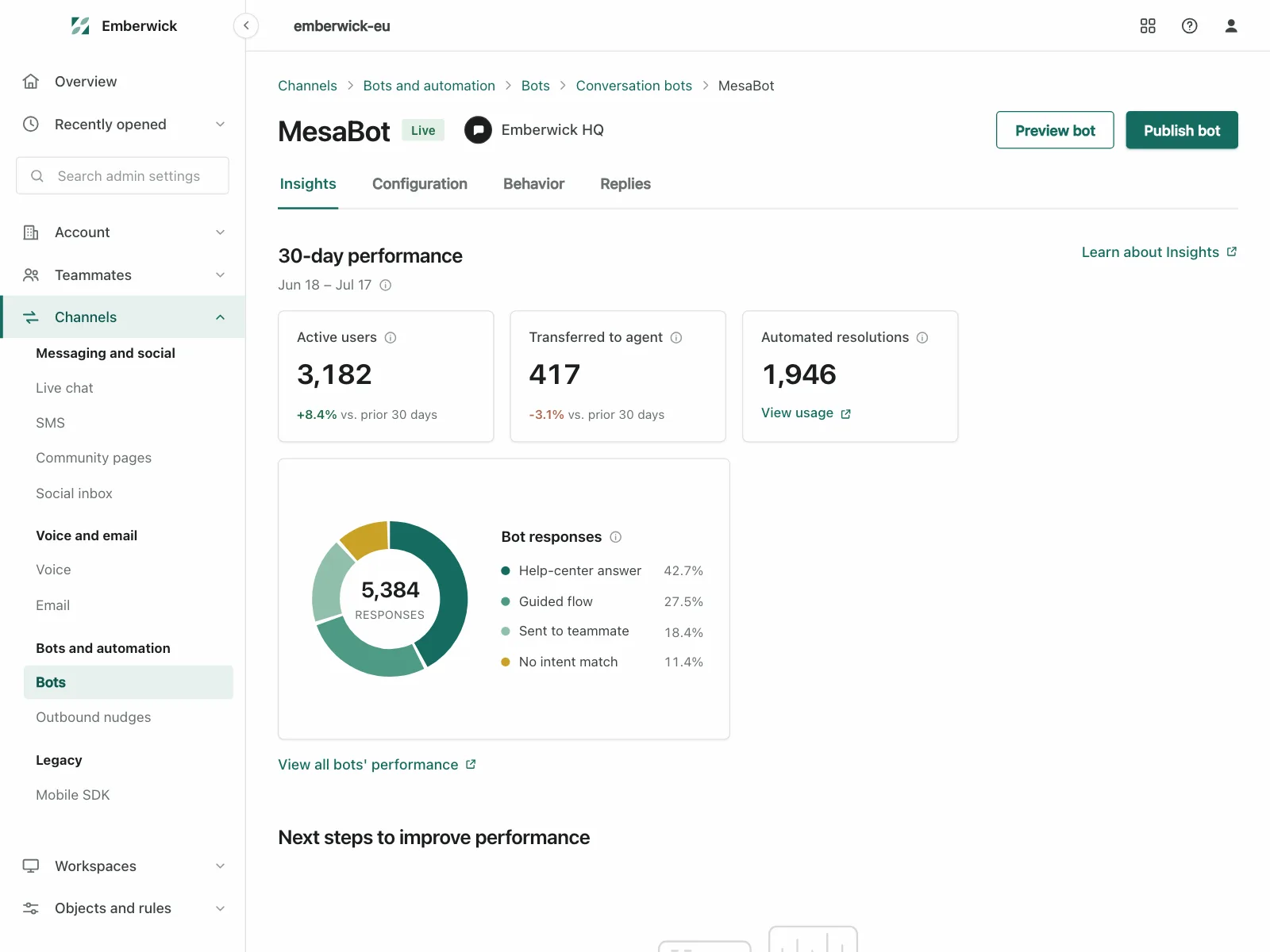1270x952 pixels.
Task: Open SMS in the sidebar
Action: [x=51, y=423]
